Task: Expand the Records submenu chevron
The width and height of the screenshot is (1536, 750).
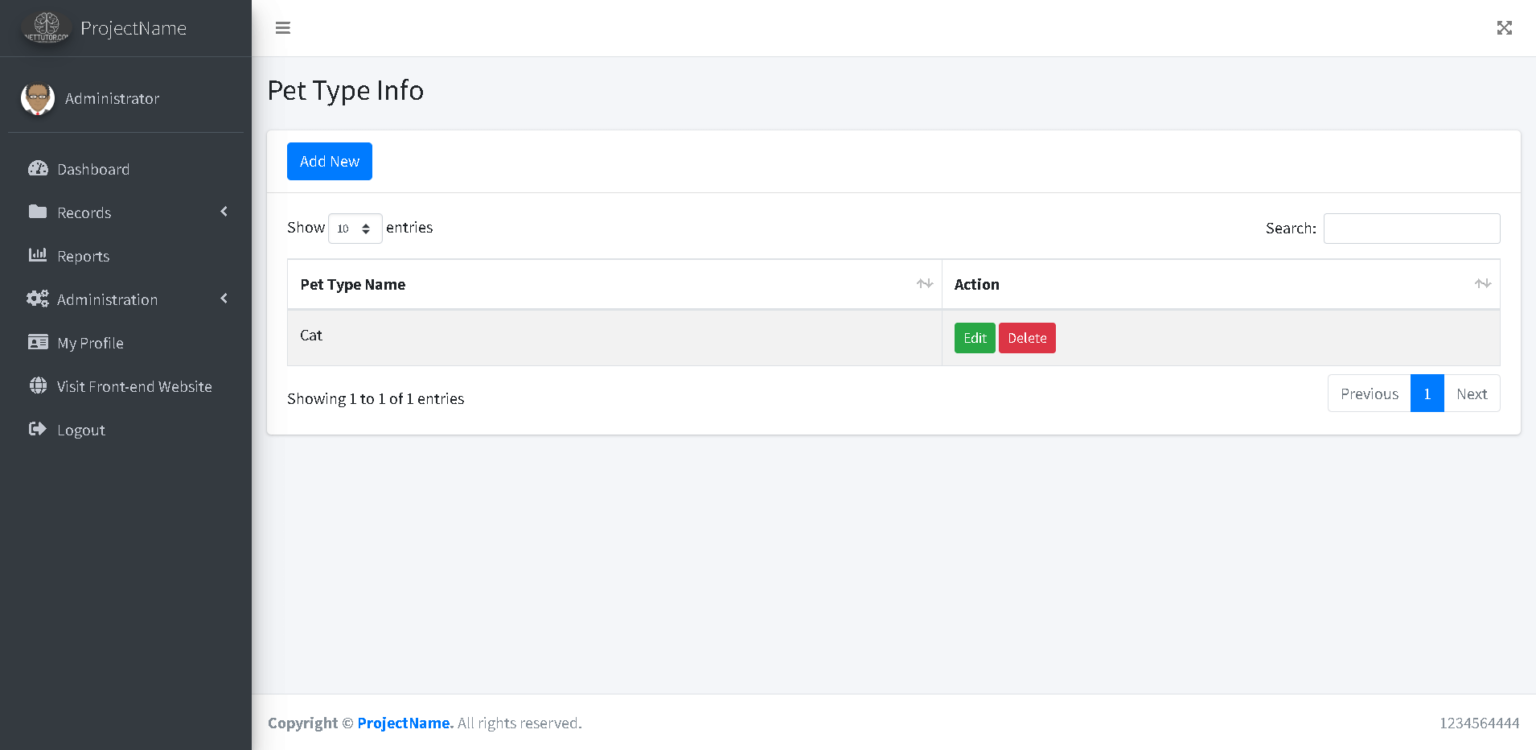Action: coord(224,212)
